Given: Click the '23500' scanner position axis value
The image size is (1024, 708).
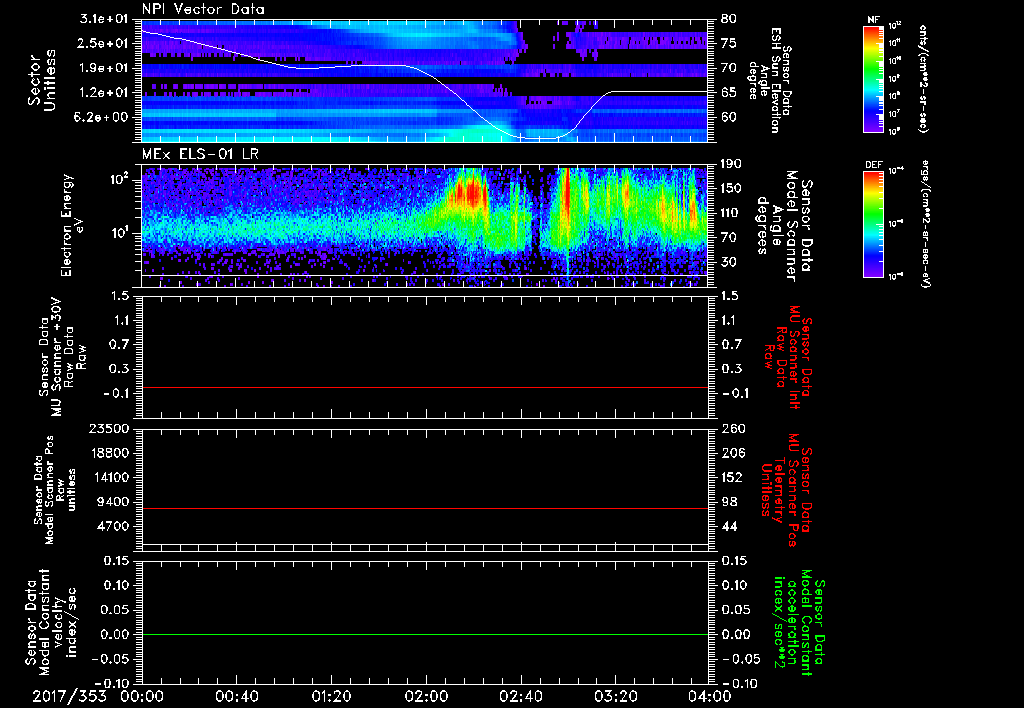Looking at the screenshot, I should pyautogui.click(x=109, y=428).
